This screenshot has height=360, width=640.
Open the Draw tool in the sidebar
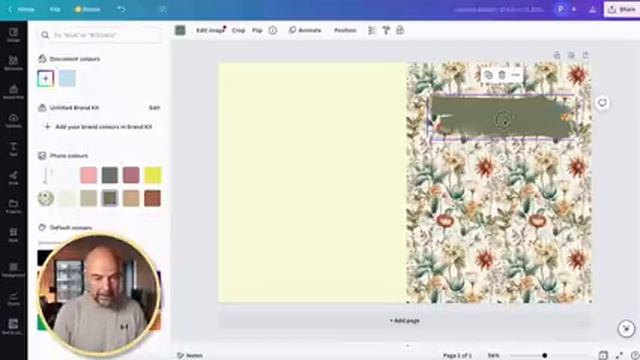pyautogui.click(x=13, y=178)
